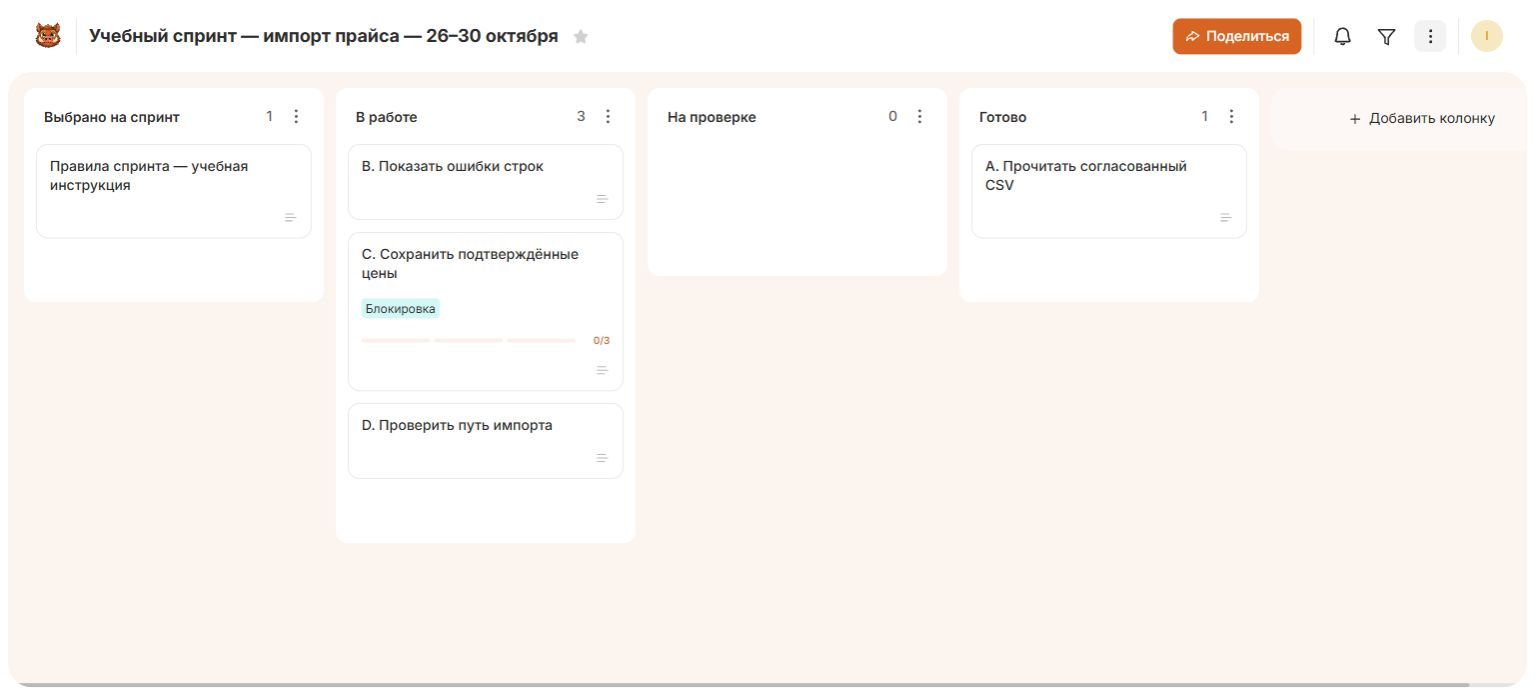Open the В работе column menu

point(608,117)
